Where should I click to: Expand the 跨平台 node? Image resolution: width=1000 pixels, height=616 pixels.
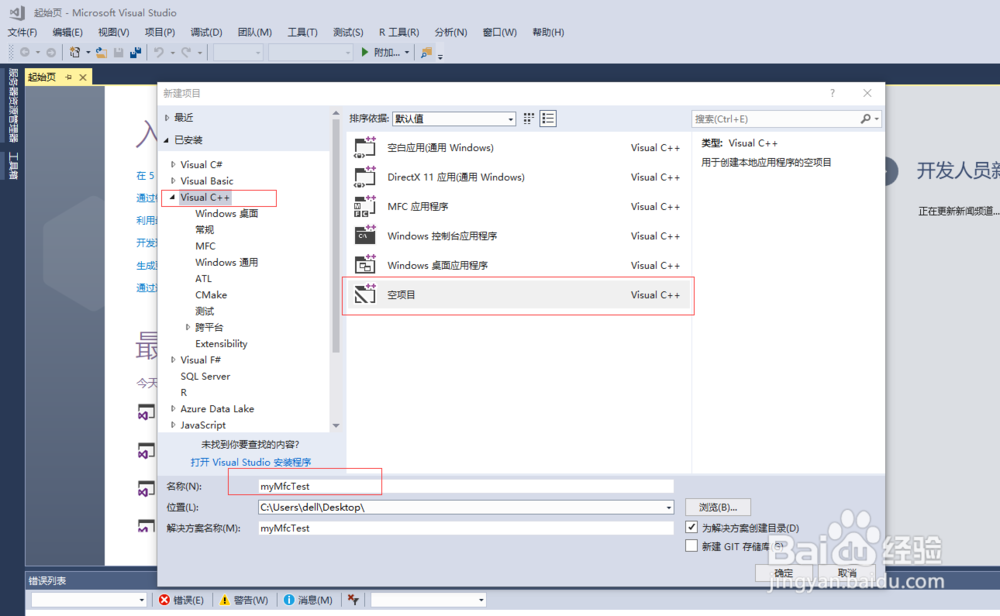point(188,327)
